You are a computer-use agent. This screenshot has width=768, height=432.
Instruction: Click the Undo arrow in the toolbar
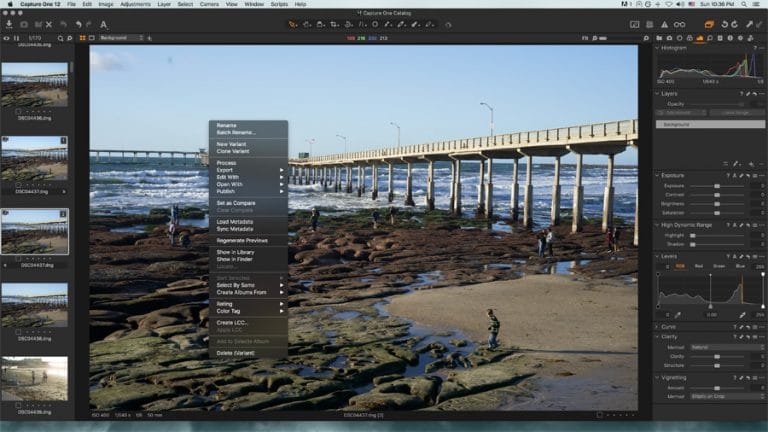click(78, 24)
